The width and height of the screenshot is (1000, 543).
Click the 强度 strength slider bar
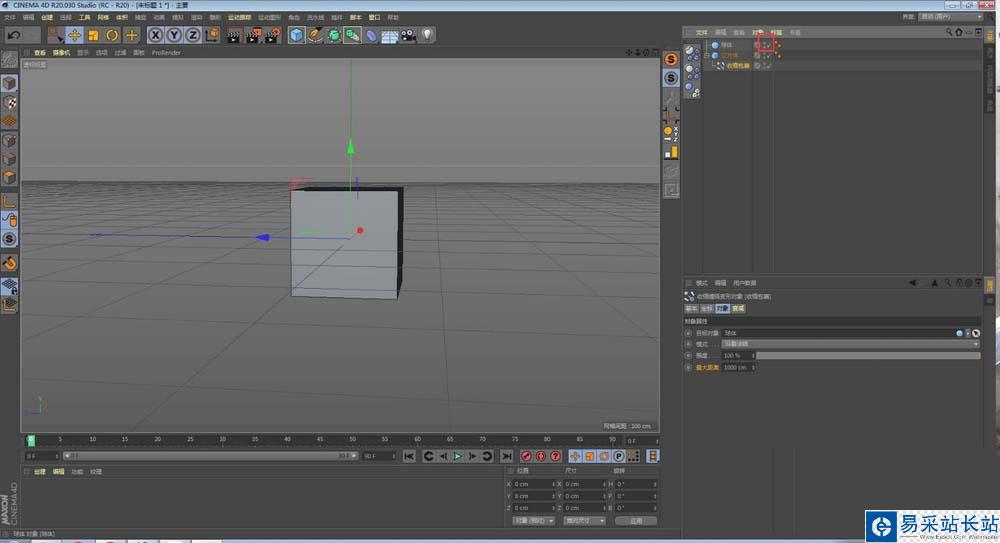[x=867, y=355]
